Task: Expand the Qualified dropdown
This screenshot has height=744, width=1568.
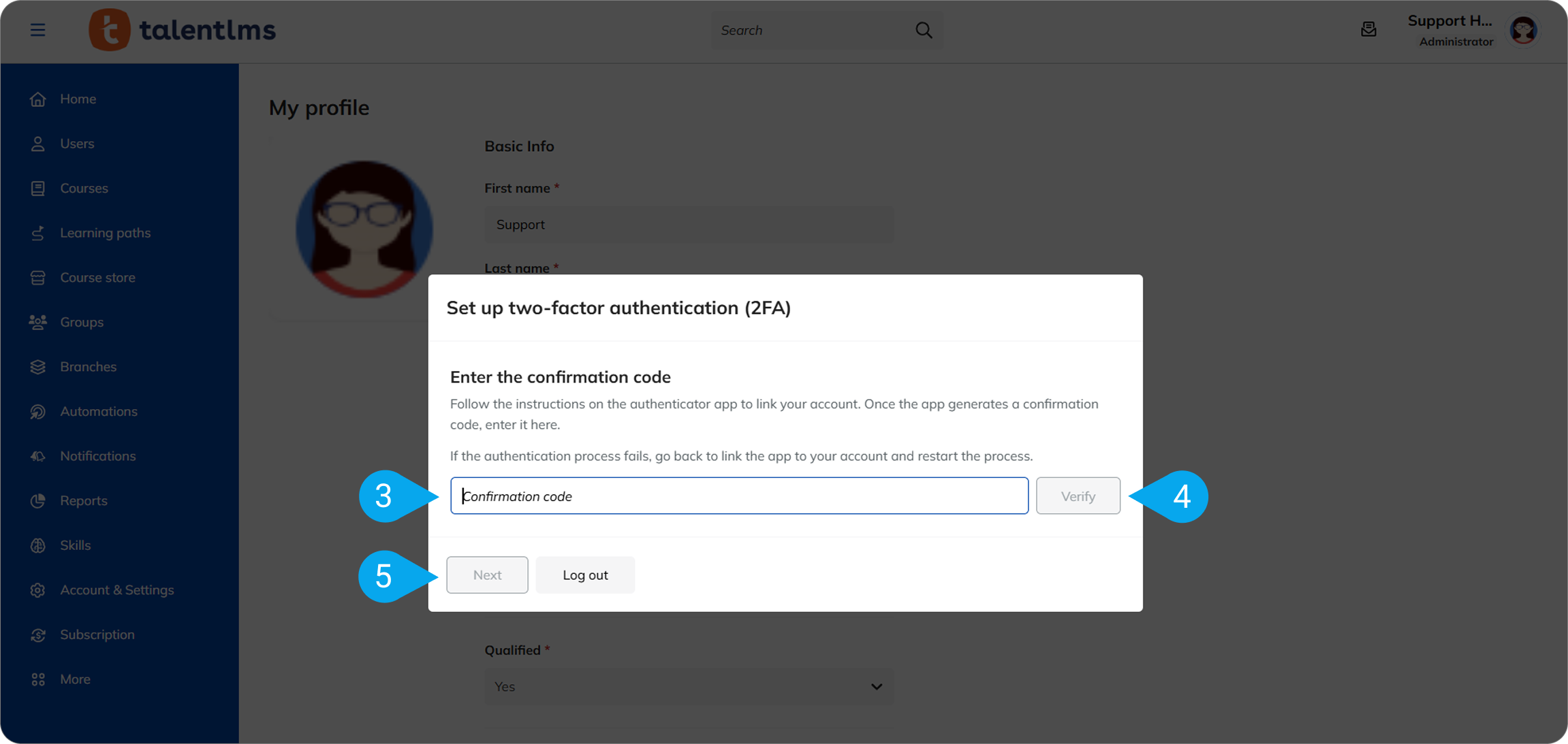Action: 689,686
